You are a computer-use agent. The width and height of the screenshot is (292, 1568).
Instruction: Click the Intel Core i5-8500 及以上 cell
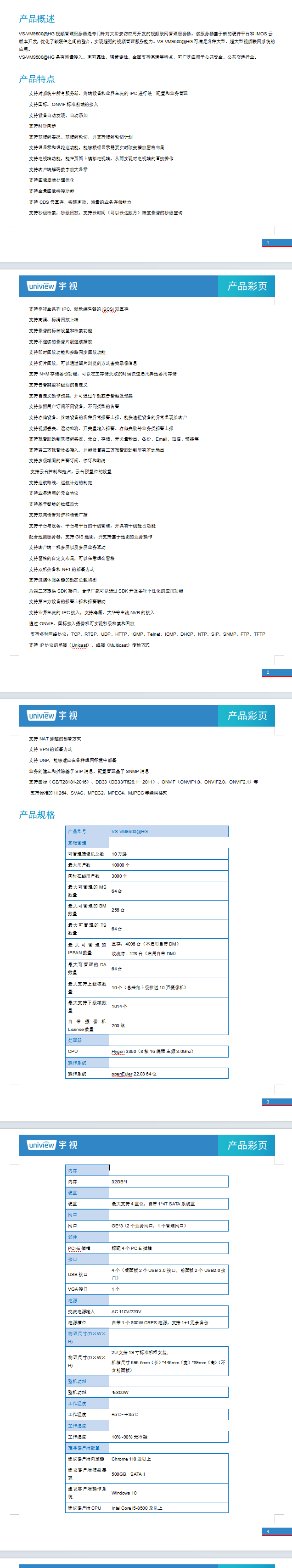tap(168, 1508)
